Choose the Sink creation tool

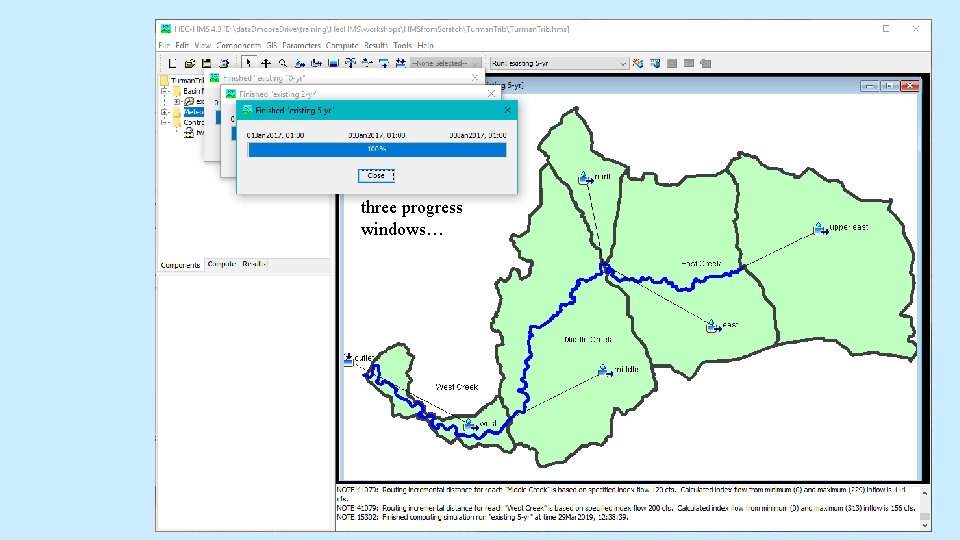coord(401,63)
